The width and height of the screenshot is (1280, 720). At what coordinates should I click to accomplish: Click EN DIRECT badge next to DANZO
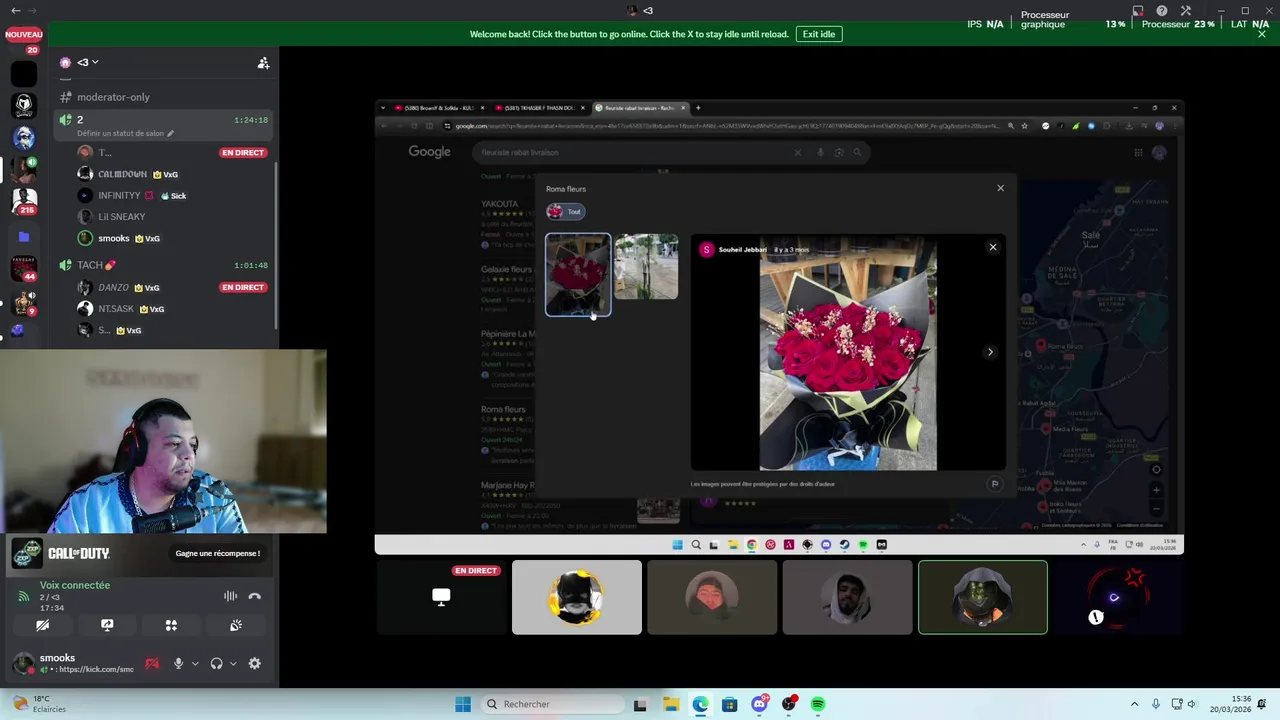click(243, 287)
